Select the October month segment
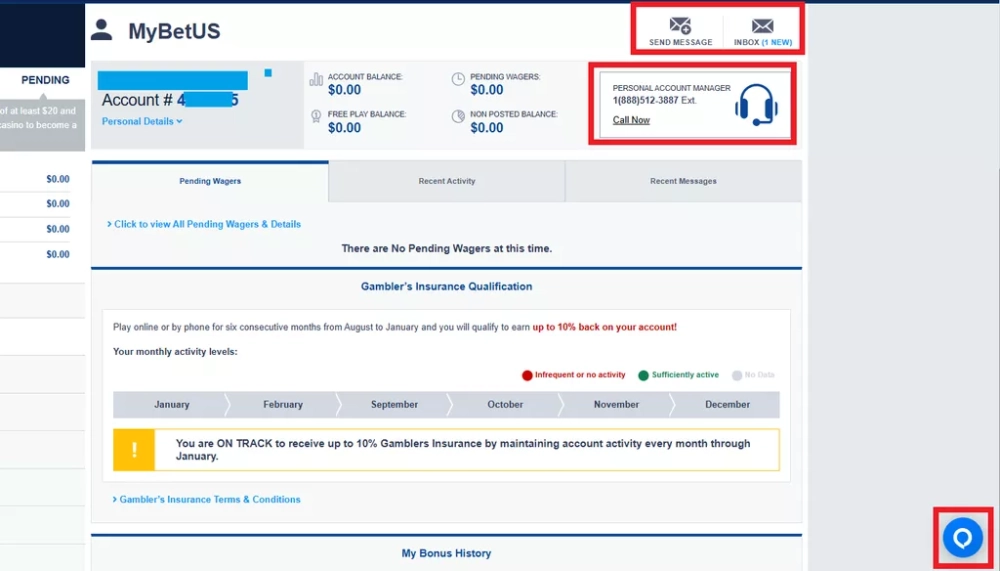Image resolution: width=1000 pixels, height=571 pixels. pos(505,404)
